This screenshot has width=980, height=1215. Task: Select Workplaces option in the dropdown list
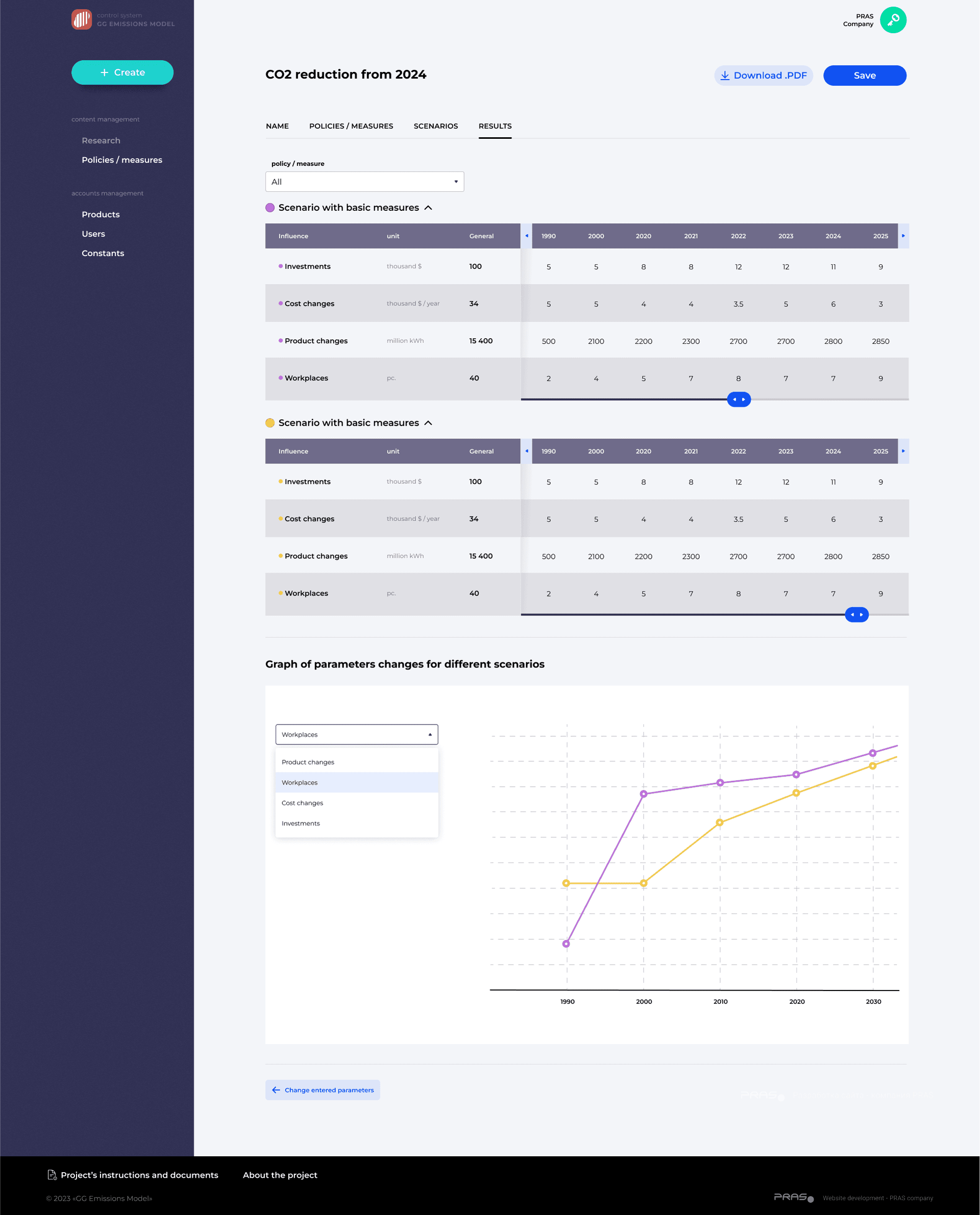(357, 782)
